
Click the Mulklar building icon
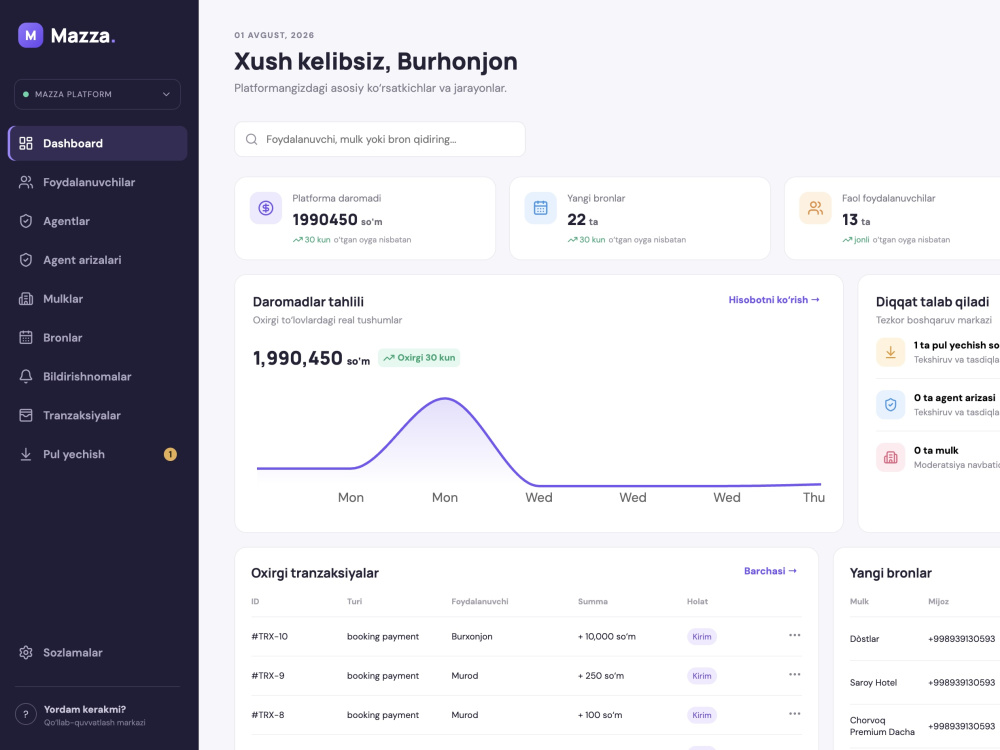26,299
